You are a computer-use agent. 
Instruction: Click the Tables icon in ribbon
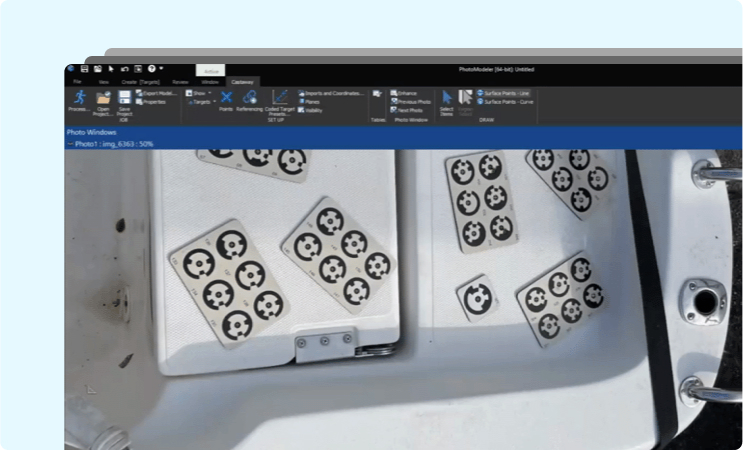378,95
